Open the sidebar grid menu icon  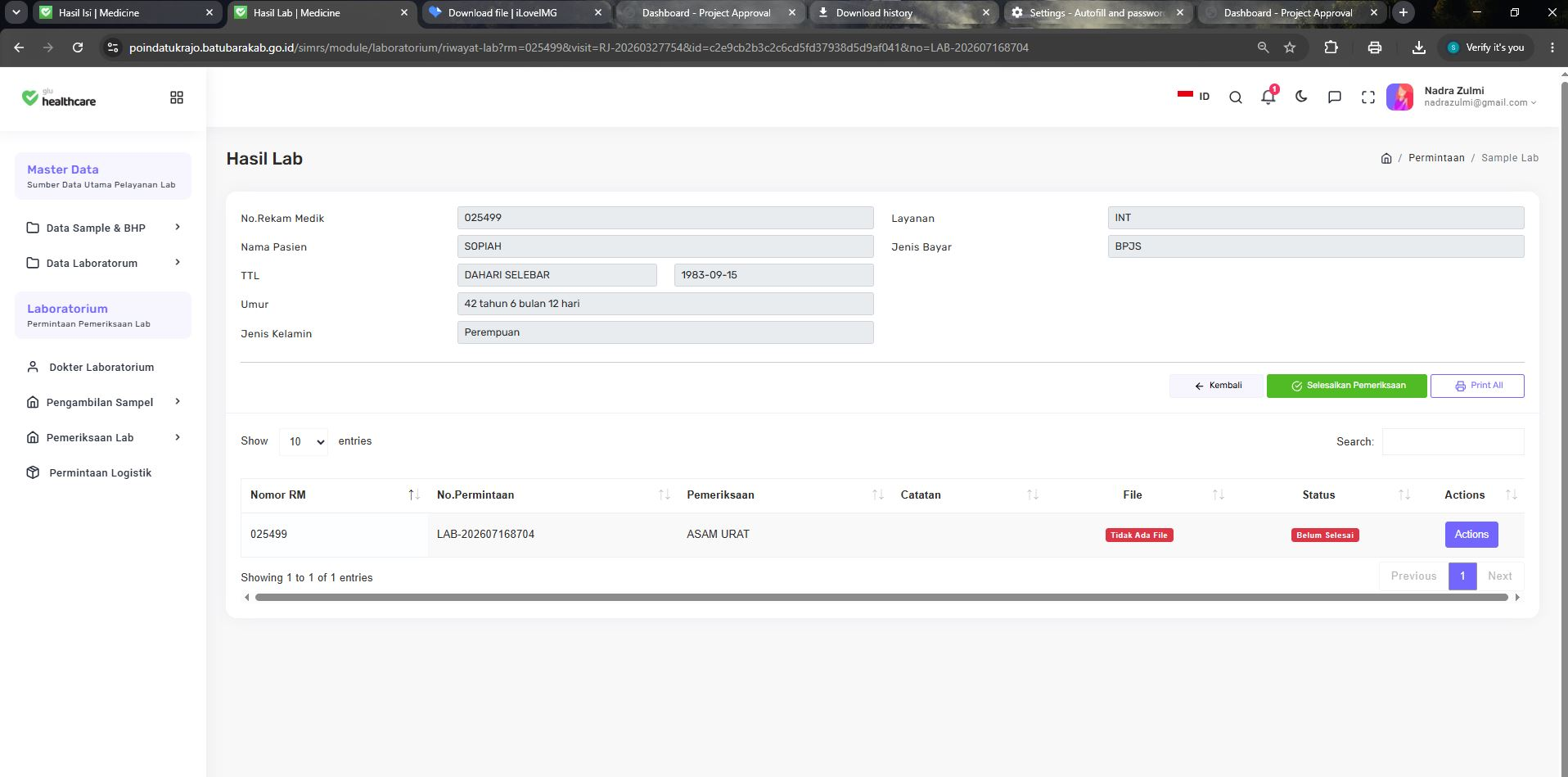tap(177, 97)
